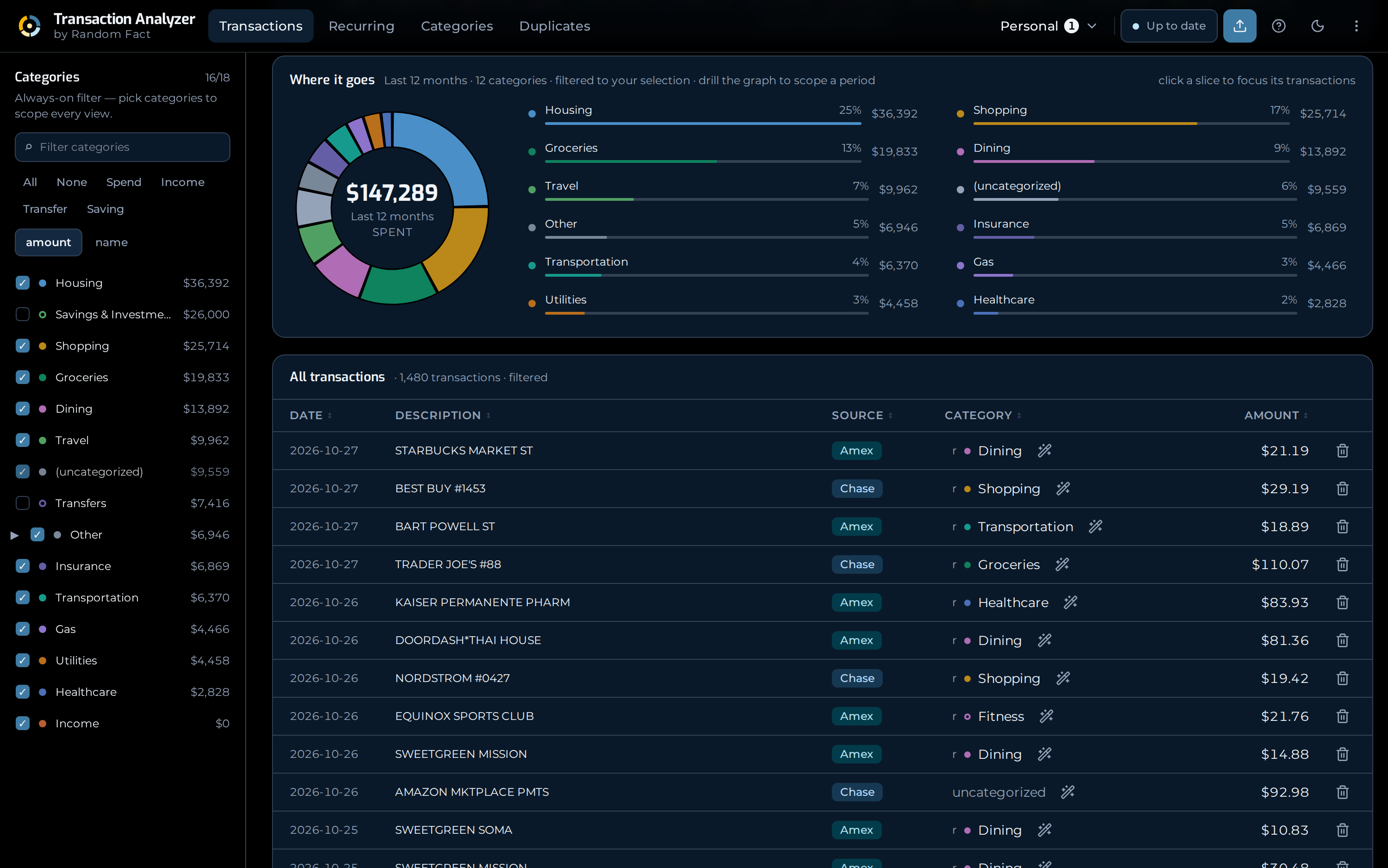Screen dimensions: 1388x868
Task: Check the Transfers category checkbox
Action: [x=22, y=503]
